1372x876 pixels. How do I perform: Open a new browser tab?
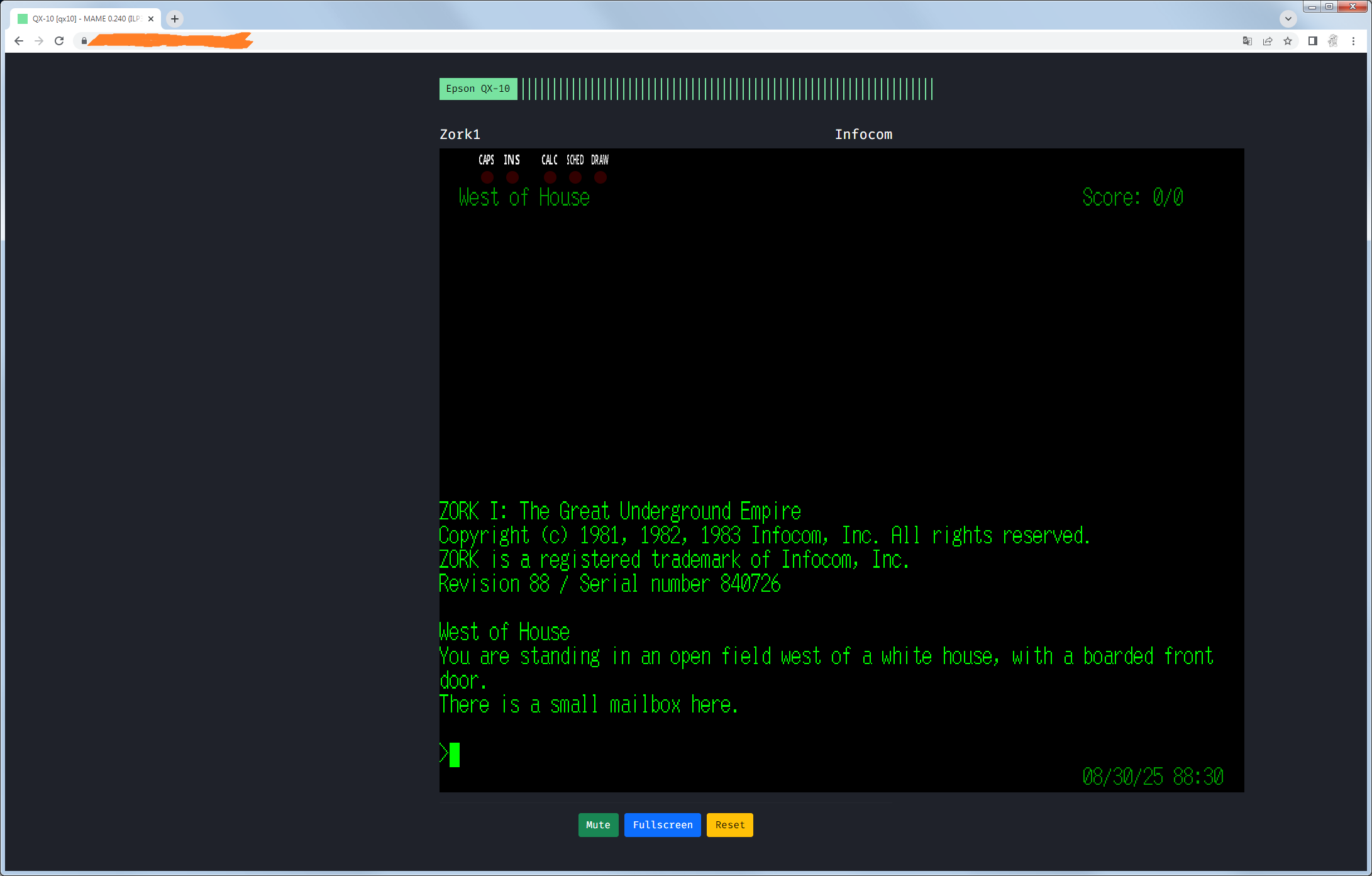click(x=175, y=19)
